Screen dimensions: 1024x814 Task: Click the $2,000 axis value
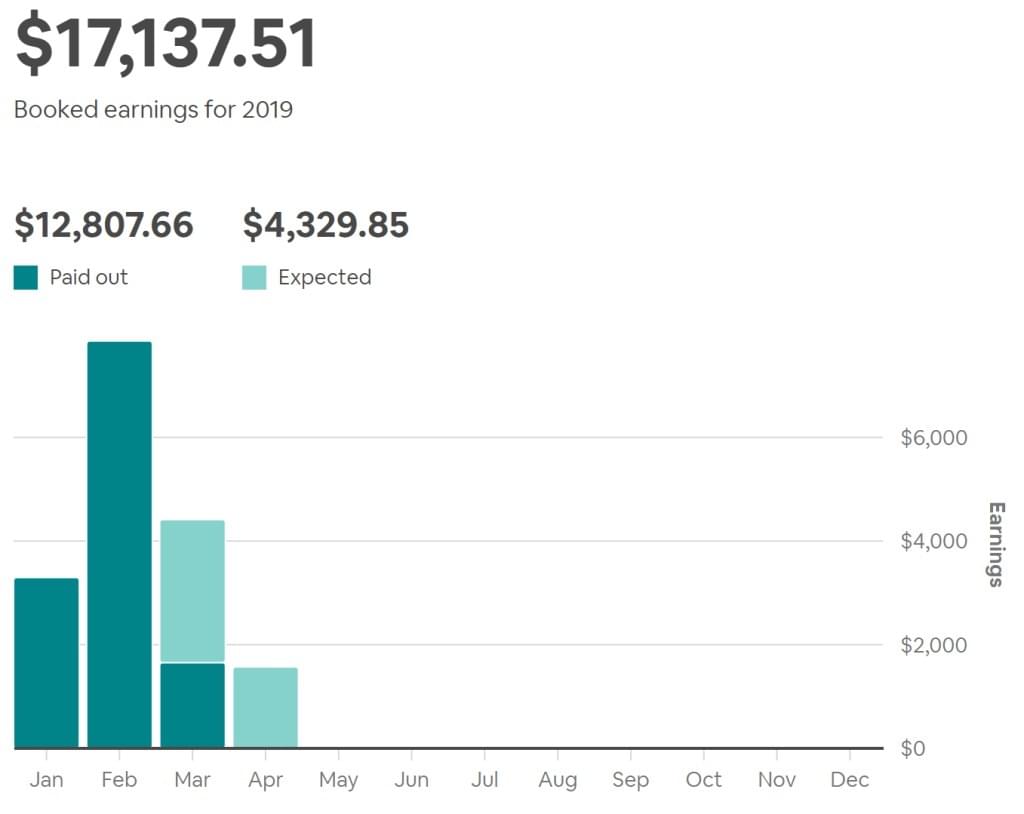932,645
